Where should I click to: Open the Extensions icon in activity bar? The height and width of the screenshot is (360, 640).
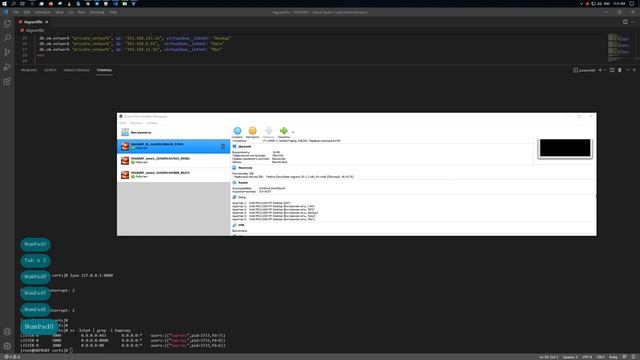[x=7, y=81]
